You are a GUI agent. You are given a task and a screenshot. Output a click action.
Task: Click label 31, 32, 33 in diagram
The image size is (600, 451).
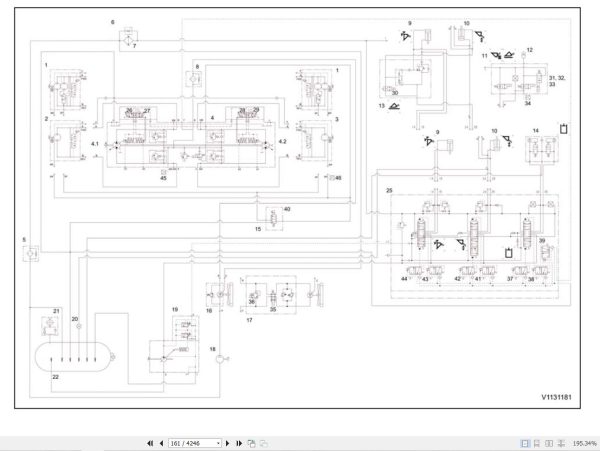[557, 81]
